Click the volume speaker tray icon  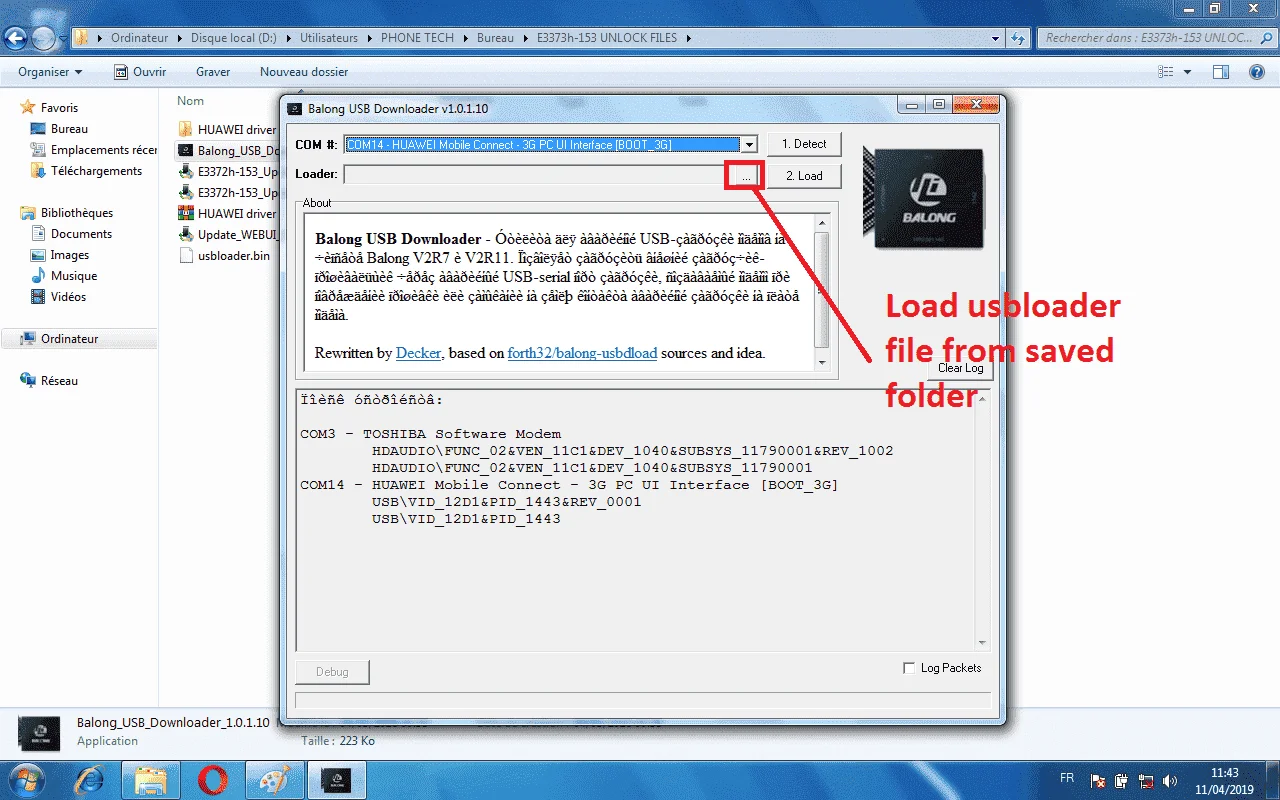1170,780
